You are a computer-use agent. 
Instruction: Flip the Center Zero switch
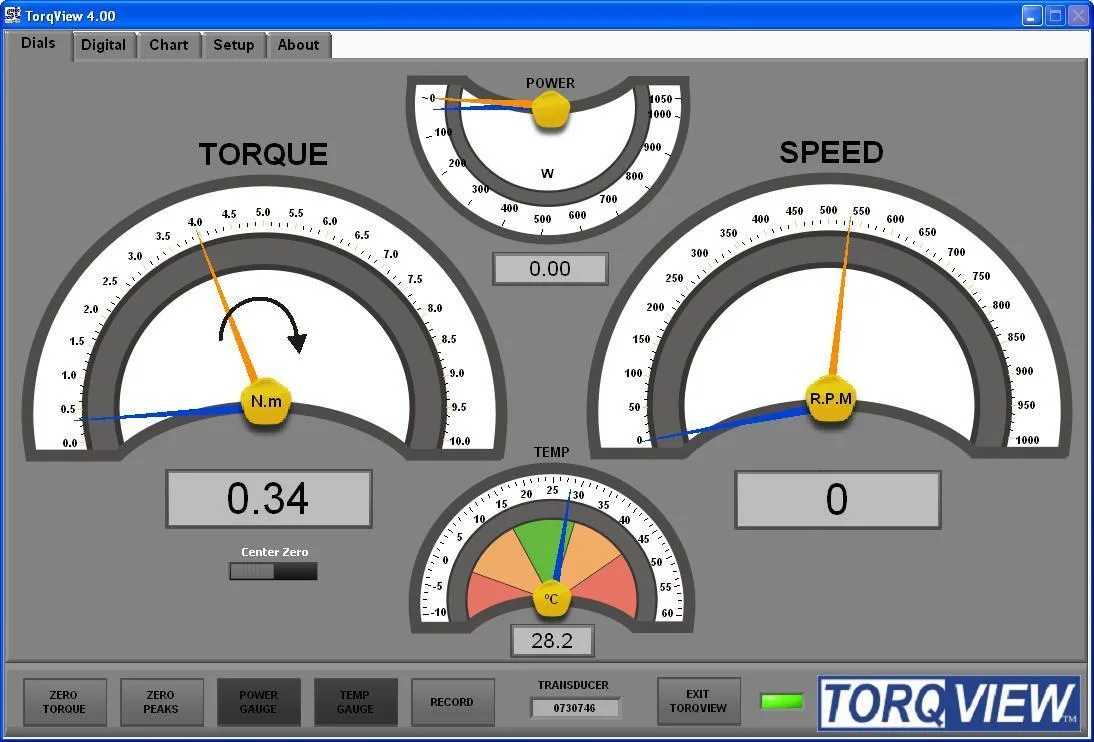[x=273, y=571]
